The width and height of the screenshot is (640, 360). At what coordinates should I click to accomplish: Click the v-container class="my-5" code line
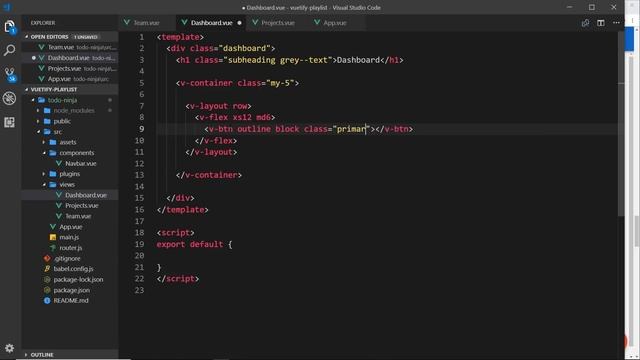(x=238, y=83)
